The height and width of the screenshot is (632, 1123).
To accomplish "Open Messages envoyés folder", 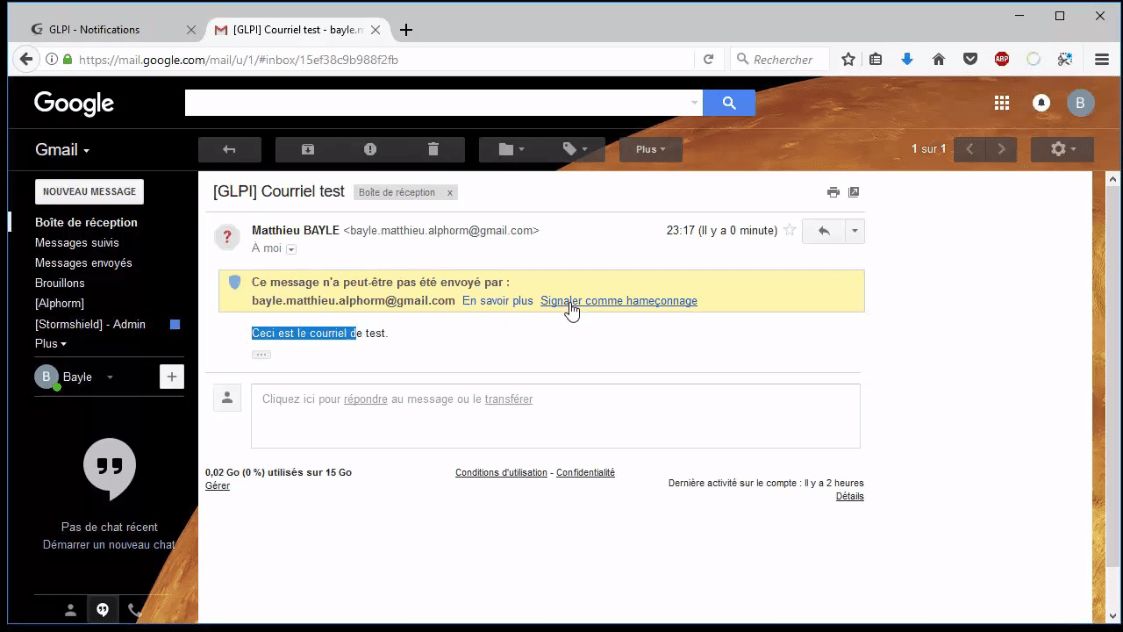I will click(x=83, y=263).
